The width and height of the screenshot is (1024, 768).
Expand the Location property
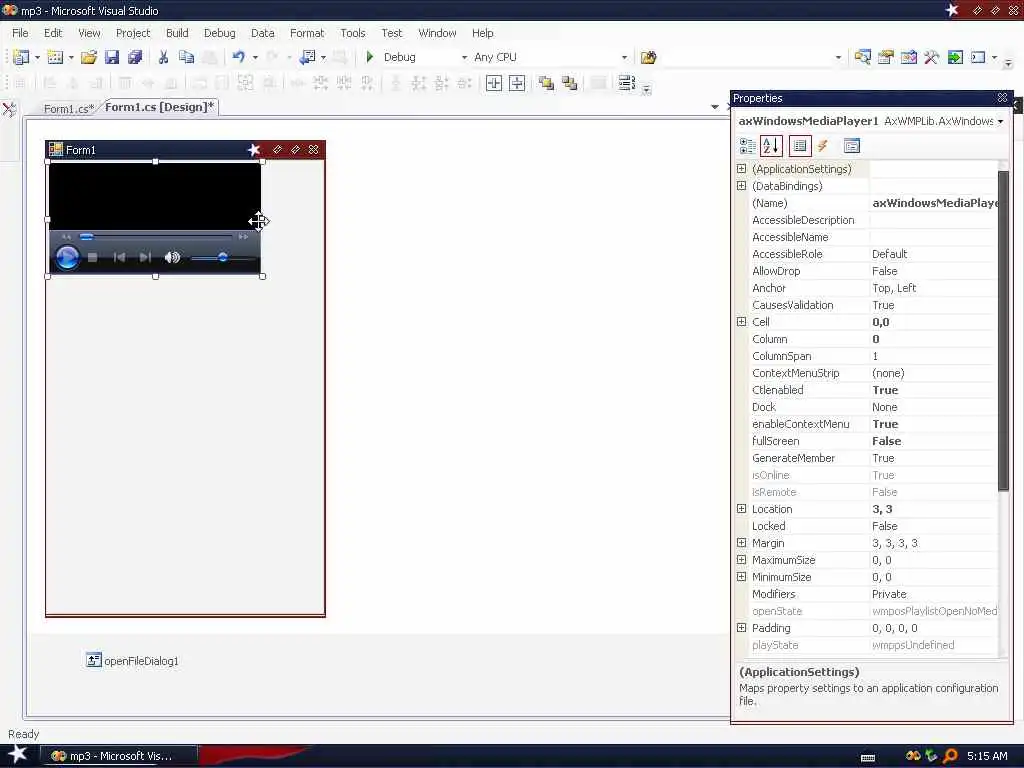pyautogui.click(x=741, y=508)
